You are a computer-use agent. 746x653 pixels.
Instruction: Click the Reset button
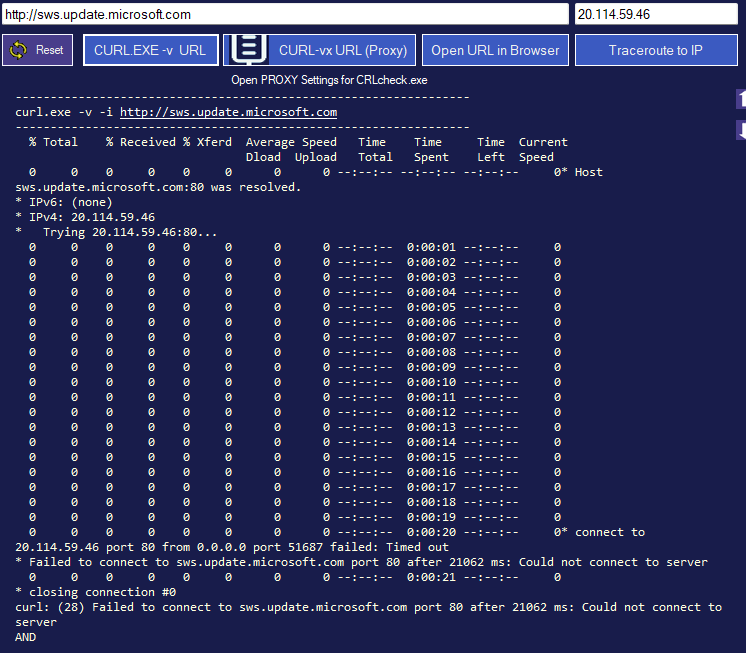pos(38,50)
